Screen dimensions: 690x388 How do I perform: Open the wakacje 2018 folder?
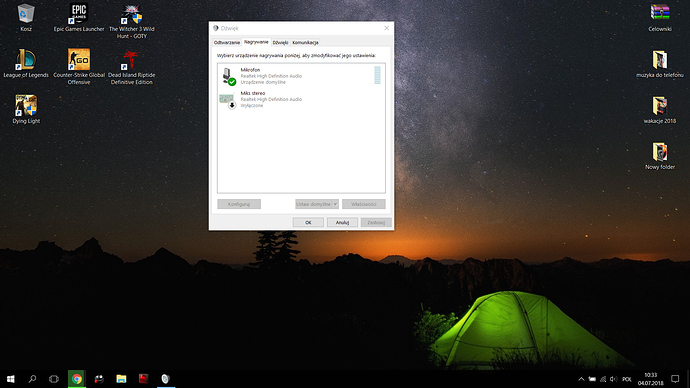click(x=660, y=110)
